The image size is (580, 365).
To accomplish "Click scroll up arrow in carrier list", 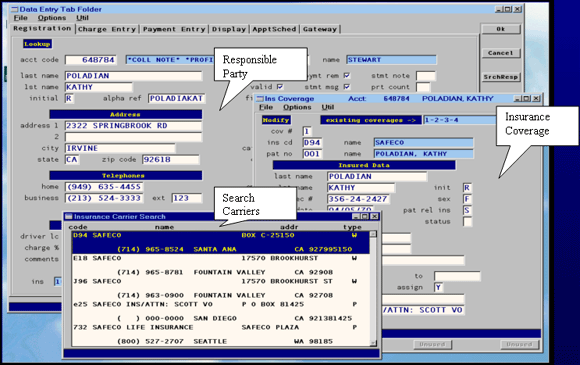I will pos(373,234).
